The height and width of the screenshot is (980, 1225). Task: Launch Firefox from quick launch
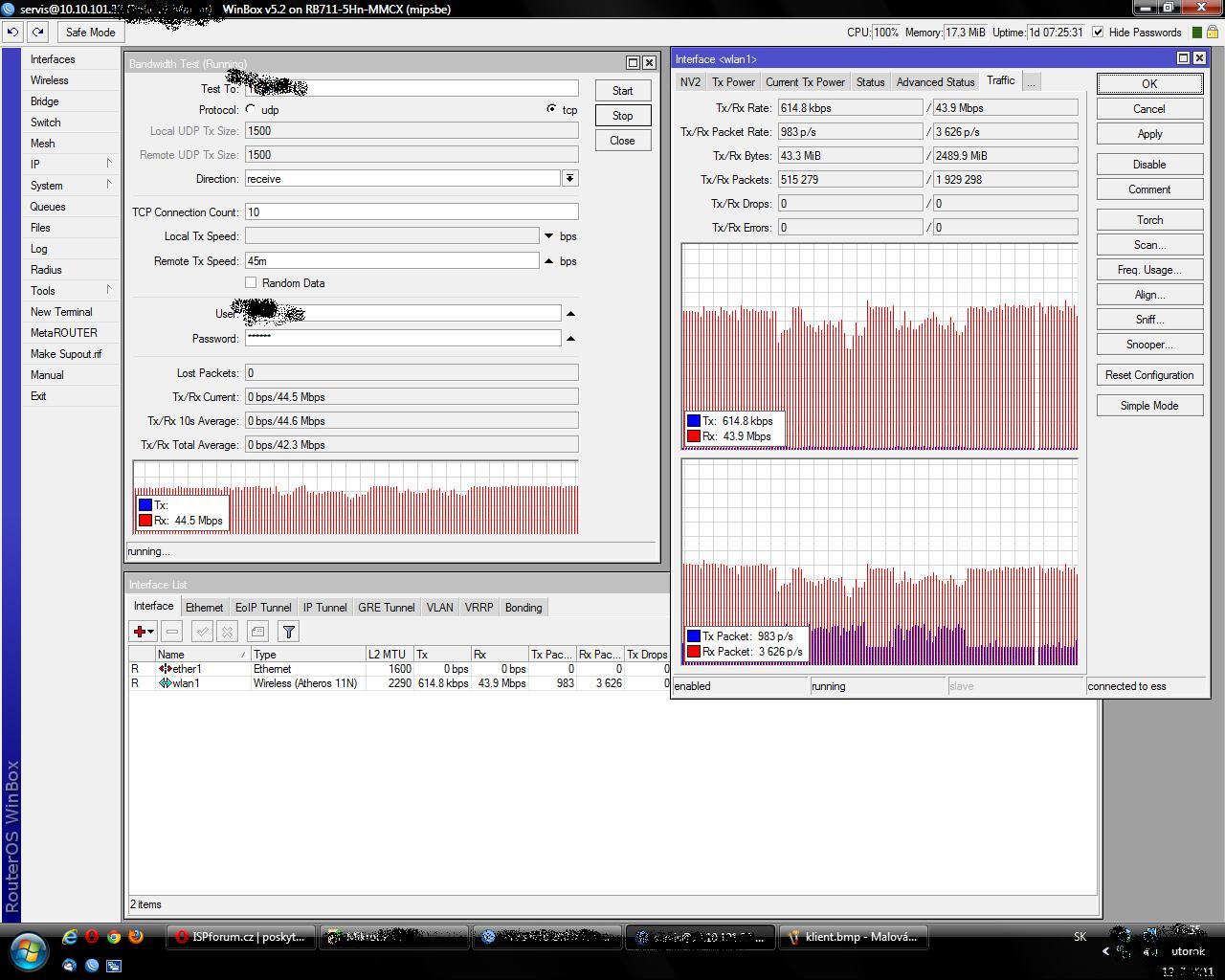pos(136,937)
